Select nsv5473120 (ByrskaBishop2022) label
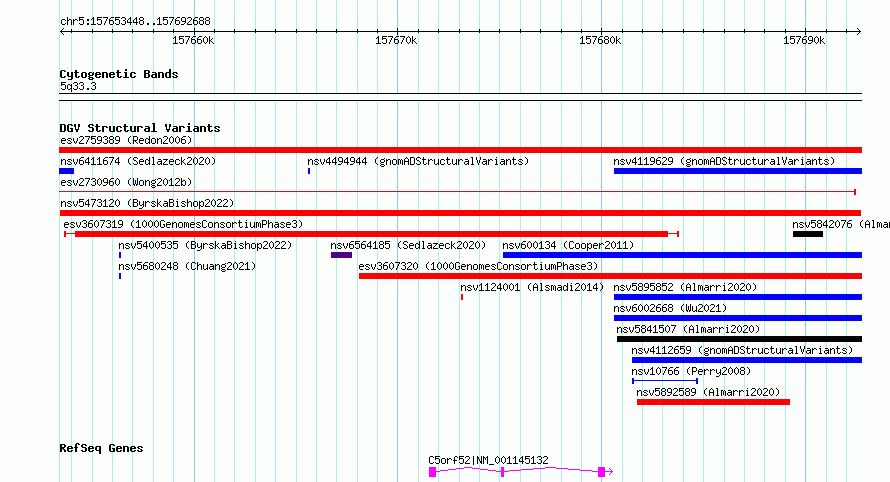Image resolution: width=890 pixels, height=482 pixels. pyautogui.click(x=147, y=203)
